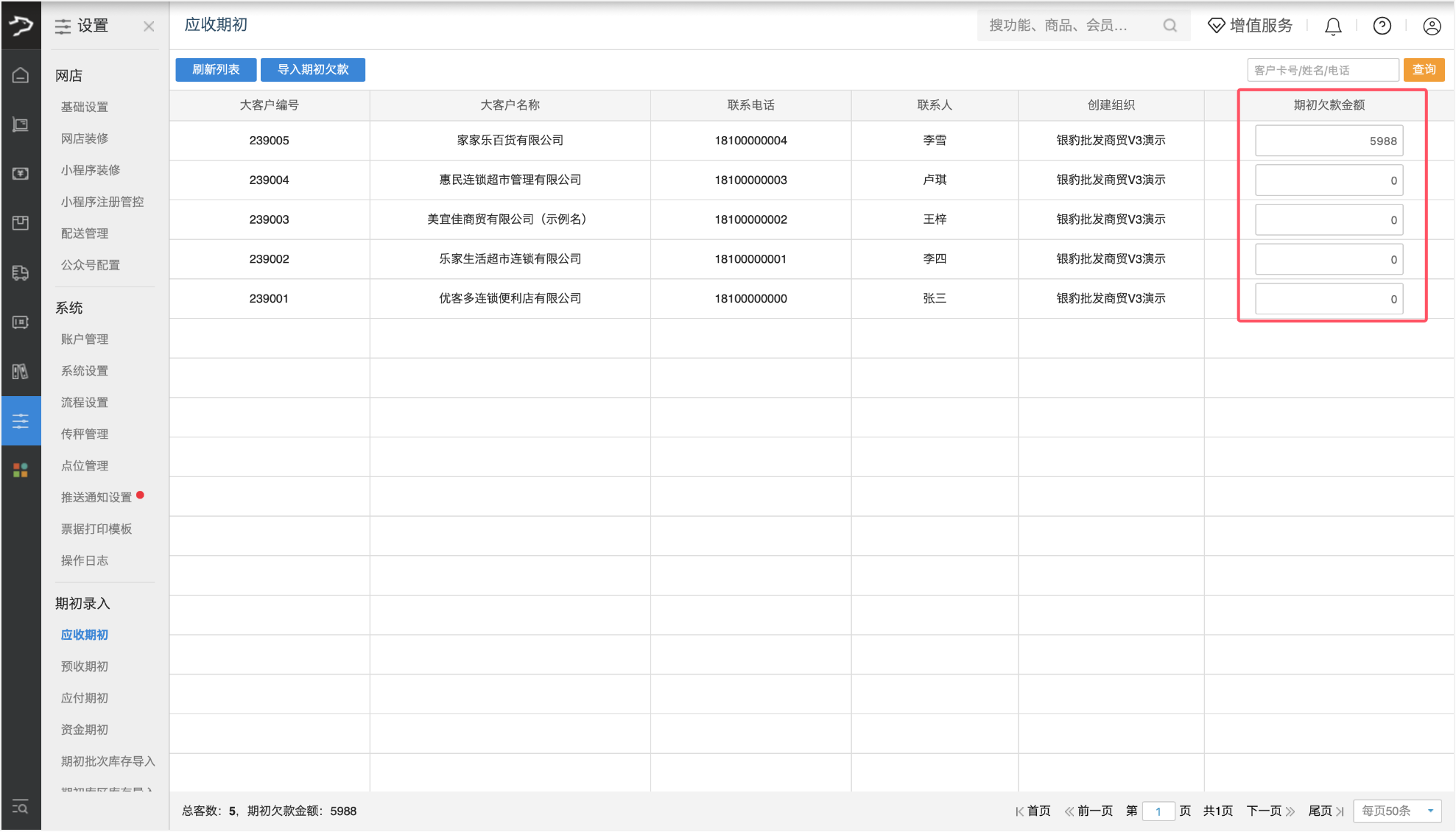This screenshot has width=1456, height=832.
Task: Click the orange 查询 search button
Action: (1424, 69)
